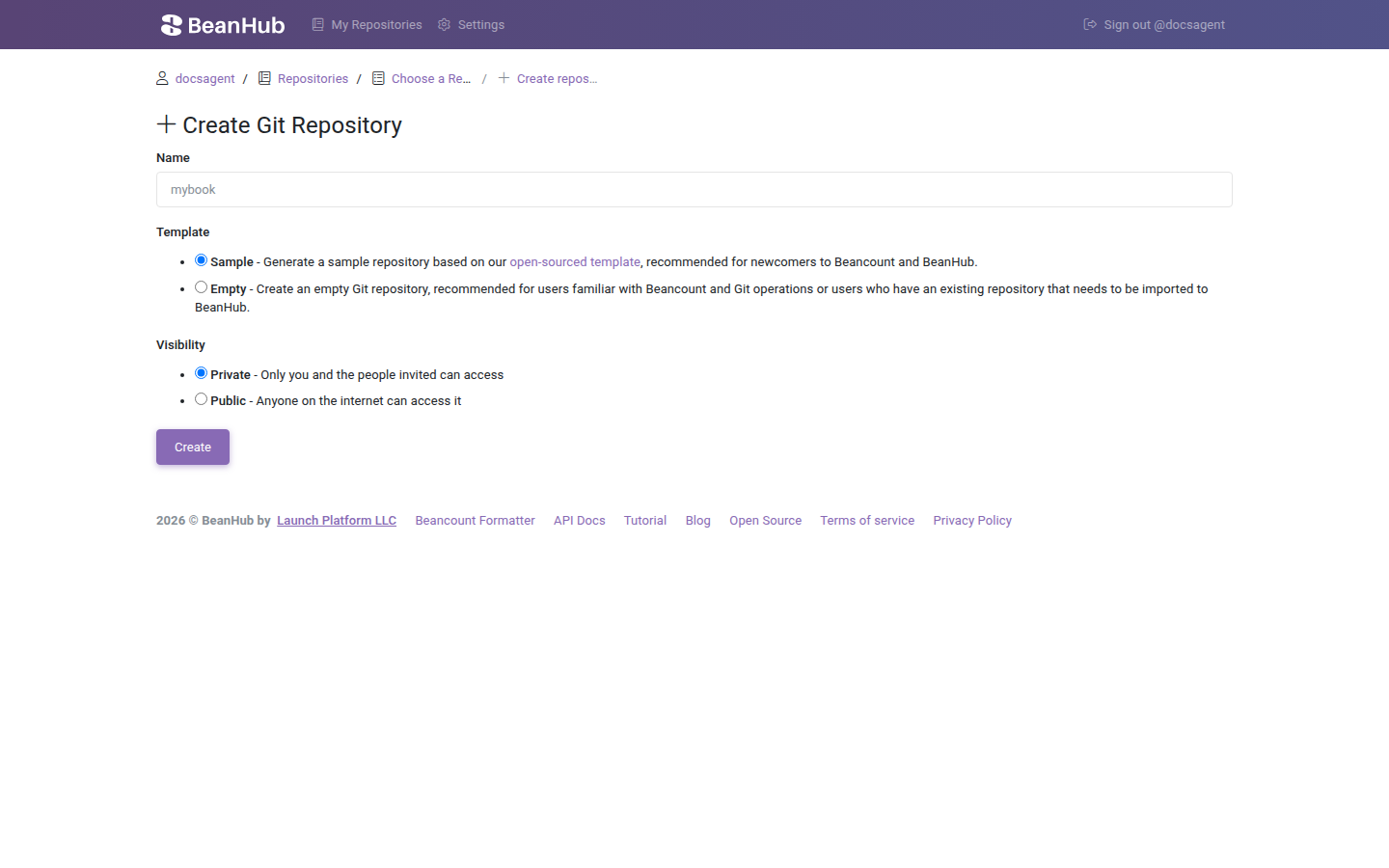The height and width of the screenshot is (868, 1389).
Task: Select the Empty template radio button
Action: pos(201,287)
